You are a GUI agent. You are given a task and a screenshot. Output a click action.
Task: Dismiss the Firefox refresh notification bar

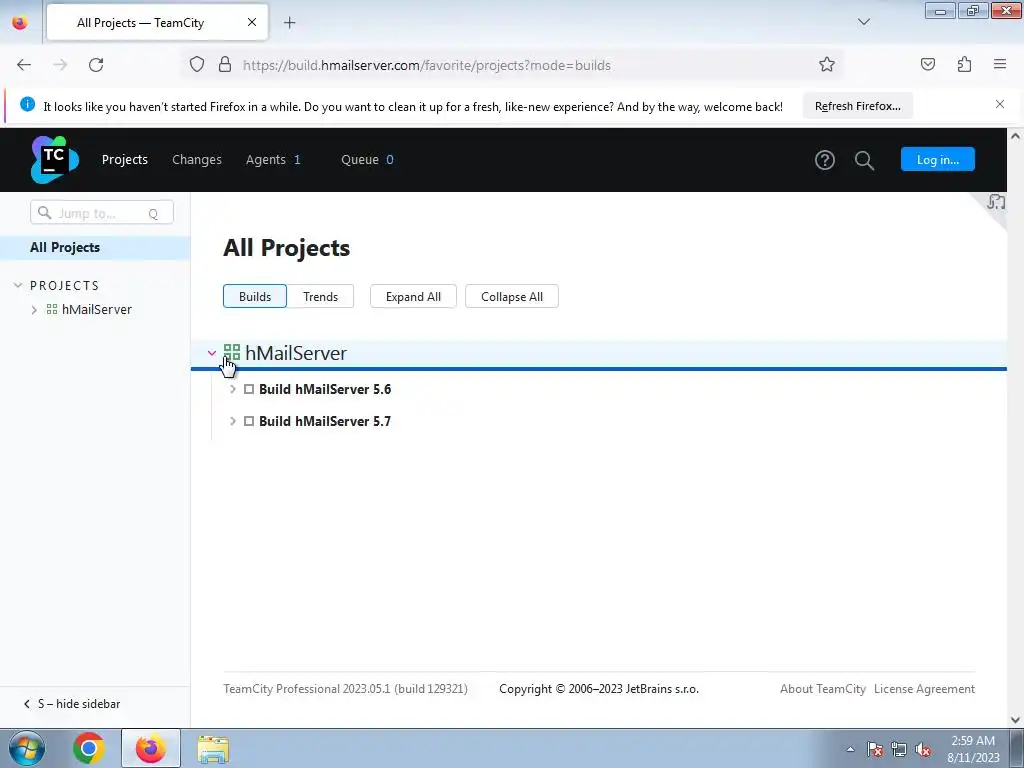(x=1000, y=104)
